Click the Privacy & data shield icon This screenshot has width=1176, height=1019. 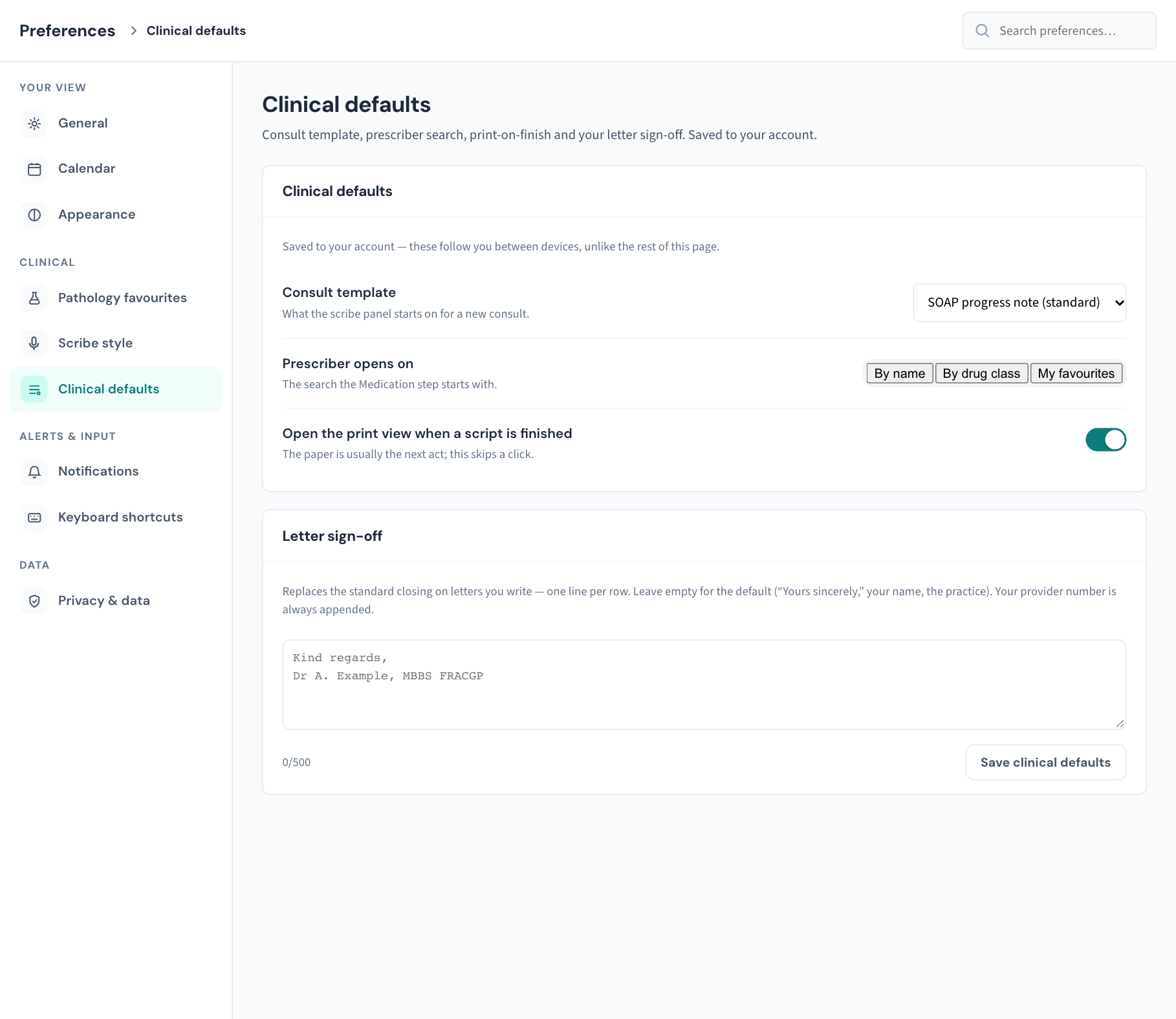pos(34,601)
